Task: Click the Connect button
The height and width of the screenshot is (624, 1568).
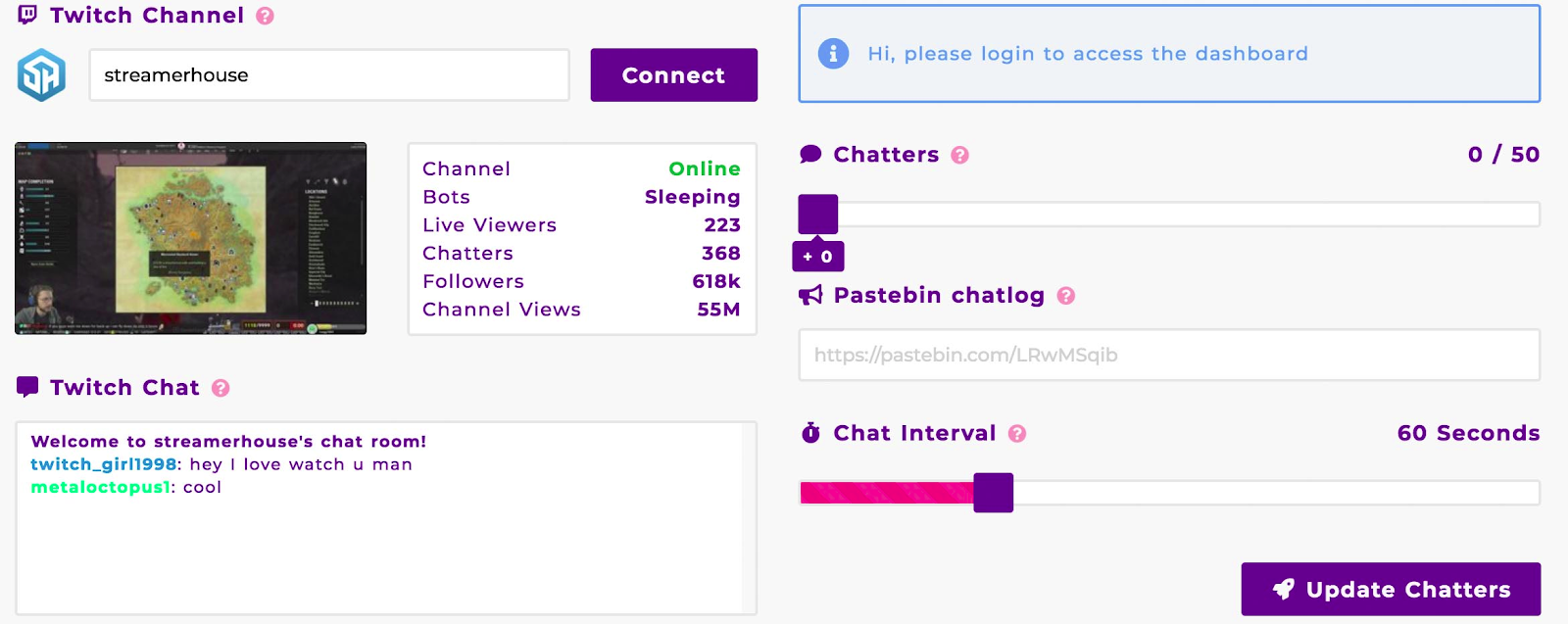Action: pos(673,75)
